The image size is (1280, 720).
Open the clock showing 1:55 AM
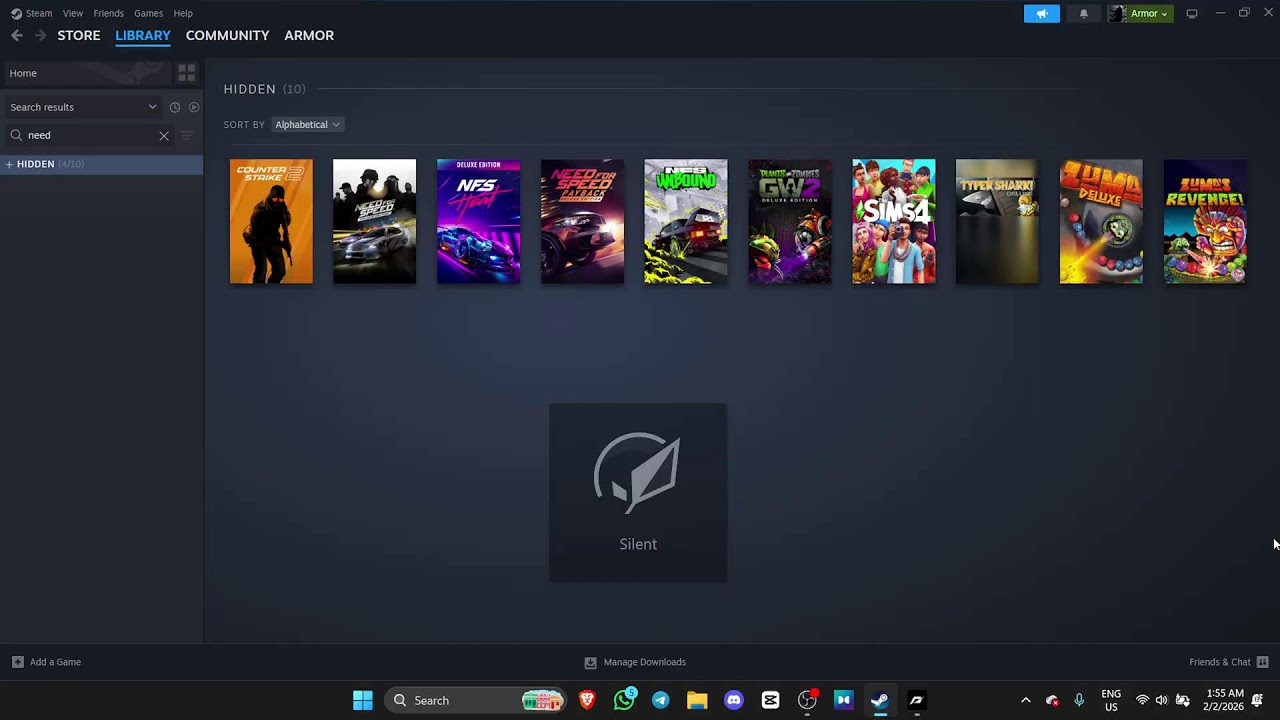(x=1224, y=700)
